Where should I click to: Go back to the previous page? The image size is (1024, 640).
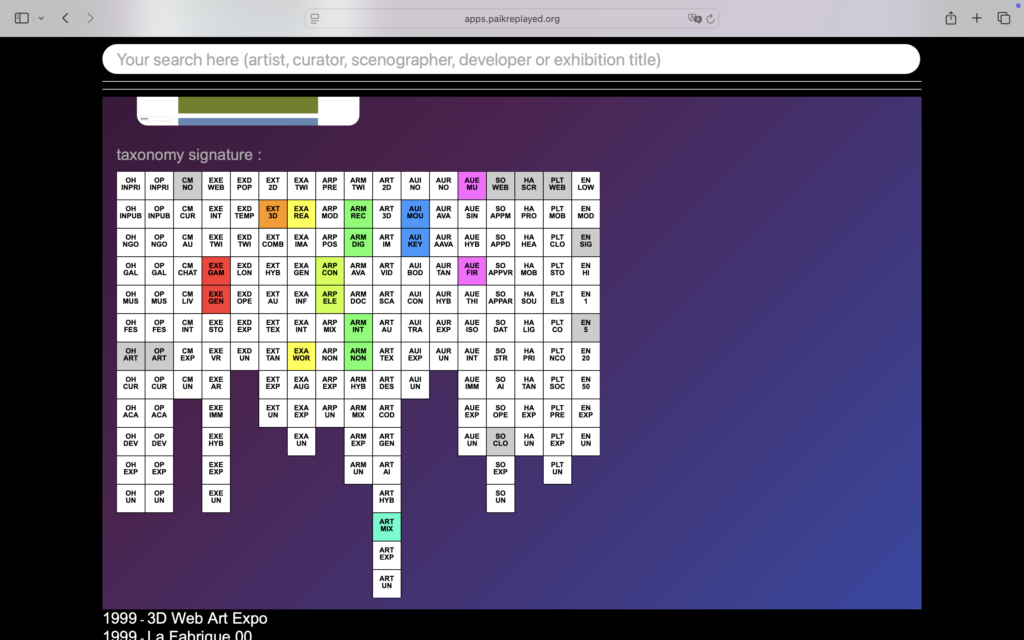tap(65, 18)
